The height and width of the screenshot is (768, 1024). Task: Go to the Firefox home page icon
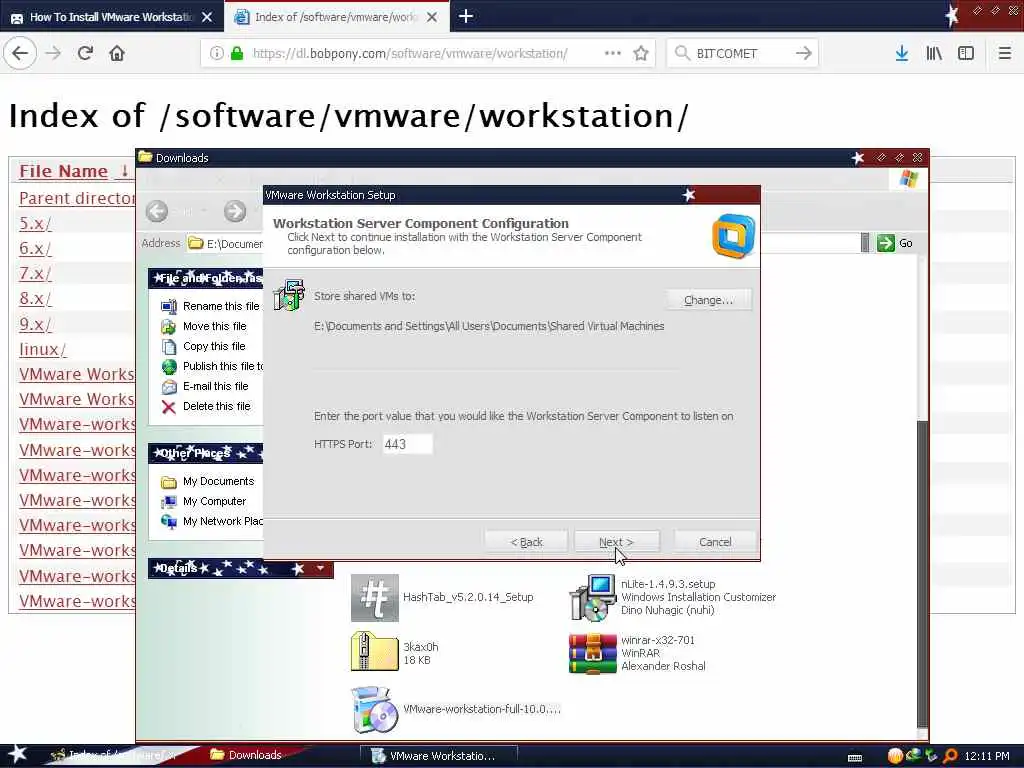(117, 53)
